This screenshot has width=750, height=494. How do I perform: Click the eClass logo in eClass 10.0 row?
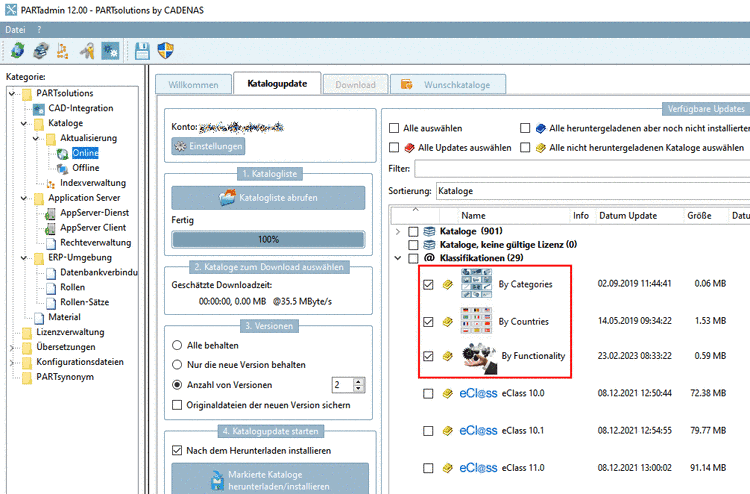click(x=478, y=394)
